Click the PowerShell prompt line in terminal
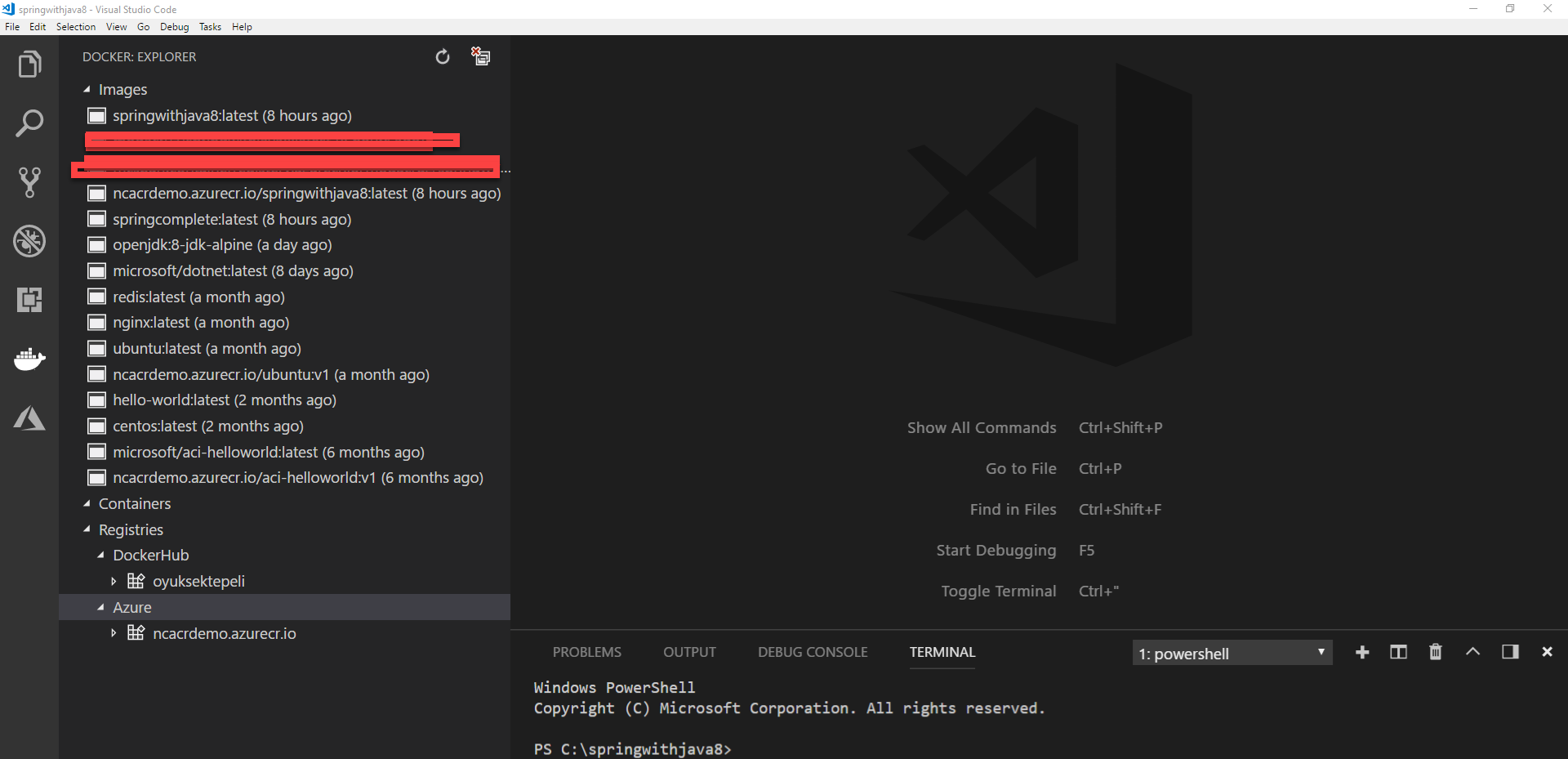This screenshot has height=759, width=1568. [x=633, y=749]
